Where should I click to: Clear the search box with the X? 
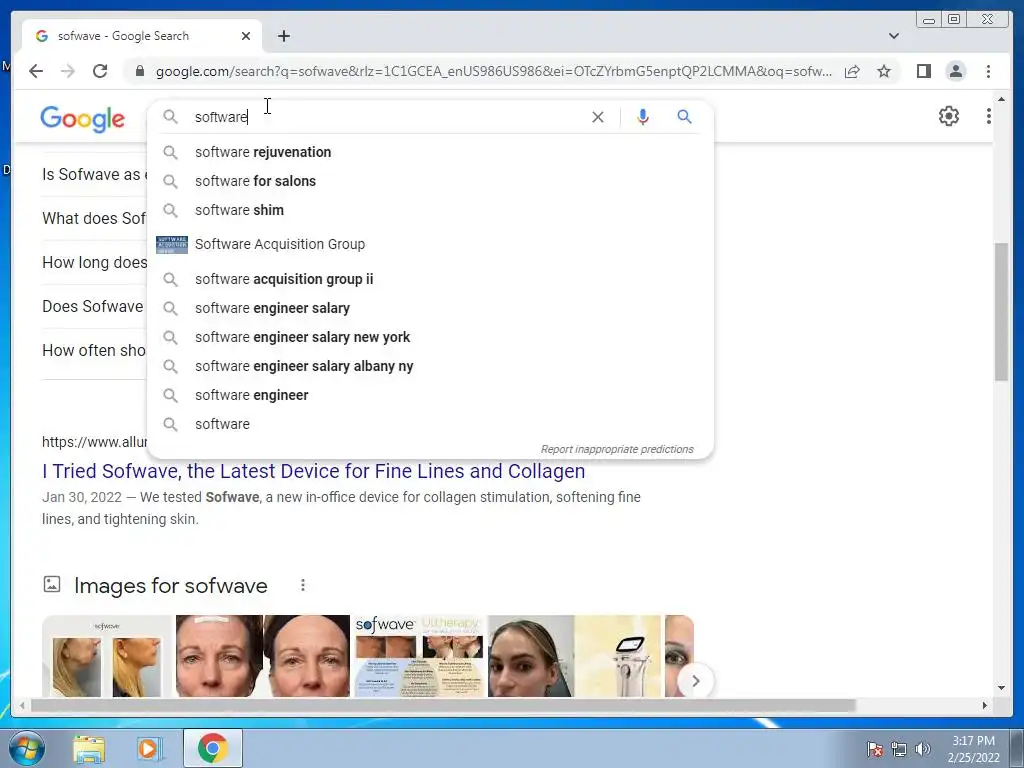pos(598,117)
